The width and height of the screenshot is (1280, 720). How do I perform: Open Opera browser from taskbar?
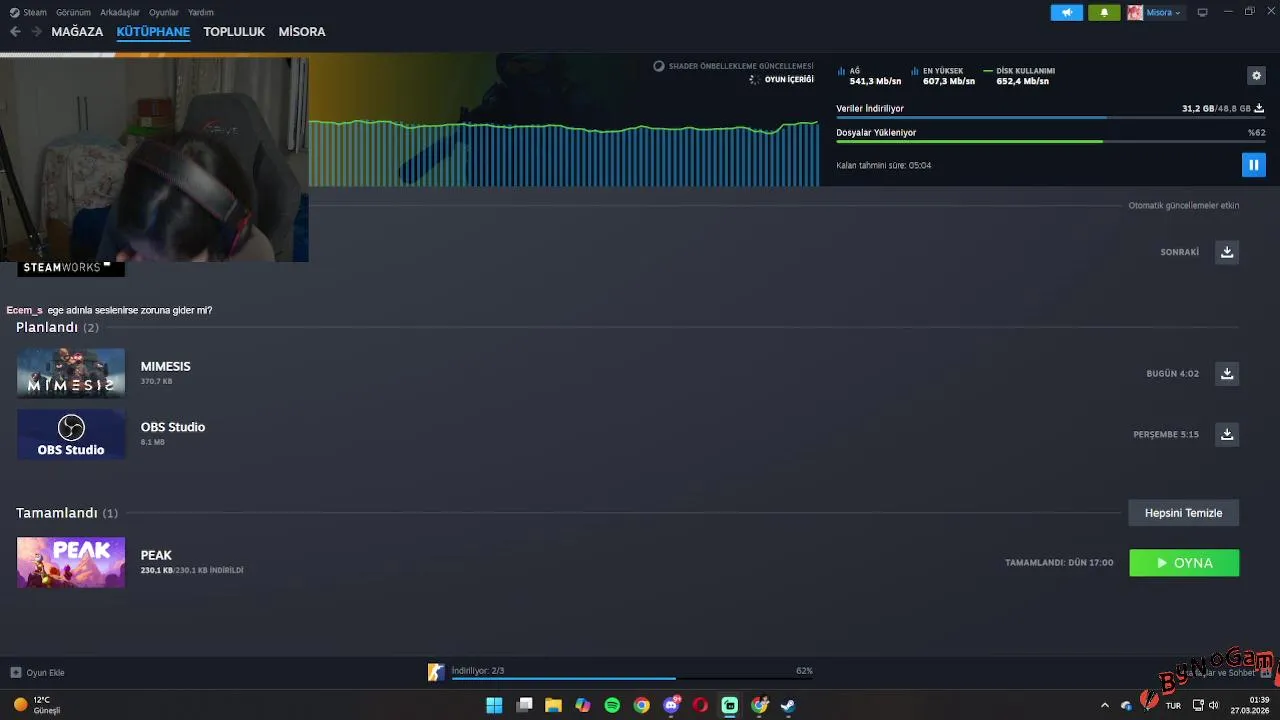click(x=700, y=705)
